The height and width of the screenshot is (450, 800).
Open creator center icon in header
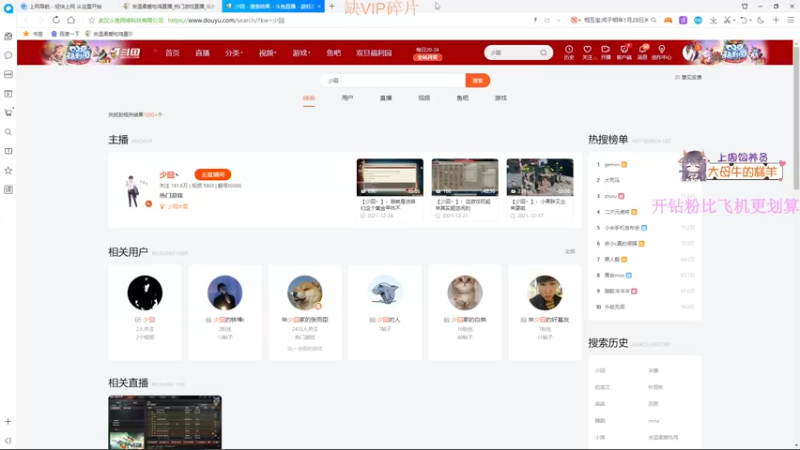pos(662,52)
